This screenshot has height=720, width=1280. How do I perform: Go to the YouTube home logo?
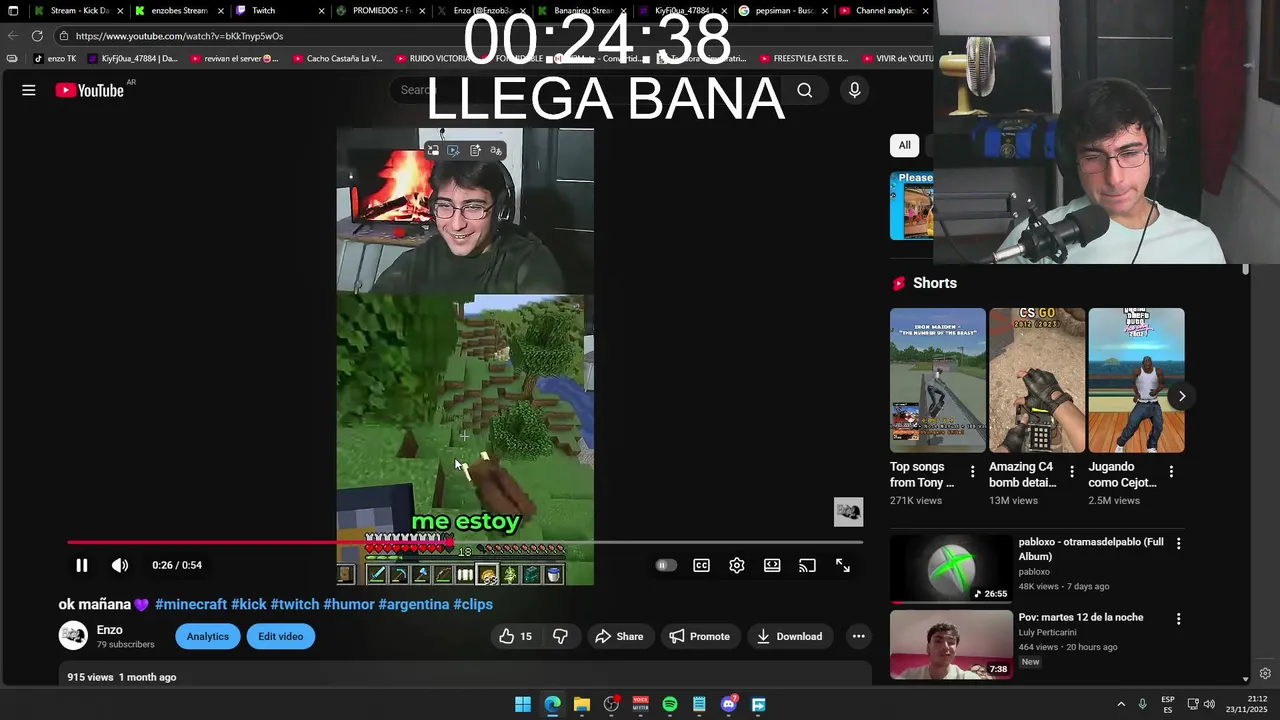click(x=89, y=90)
